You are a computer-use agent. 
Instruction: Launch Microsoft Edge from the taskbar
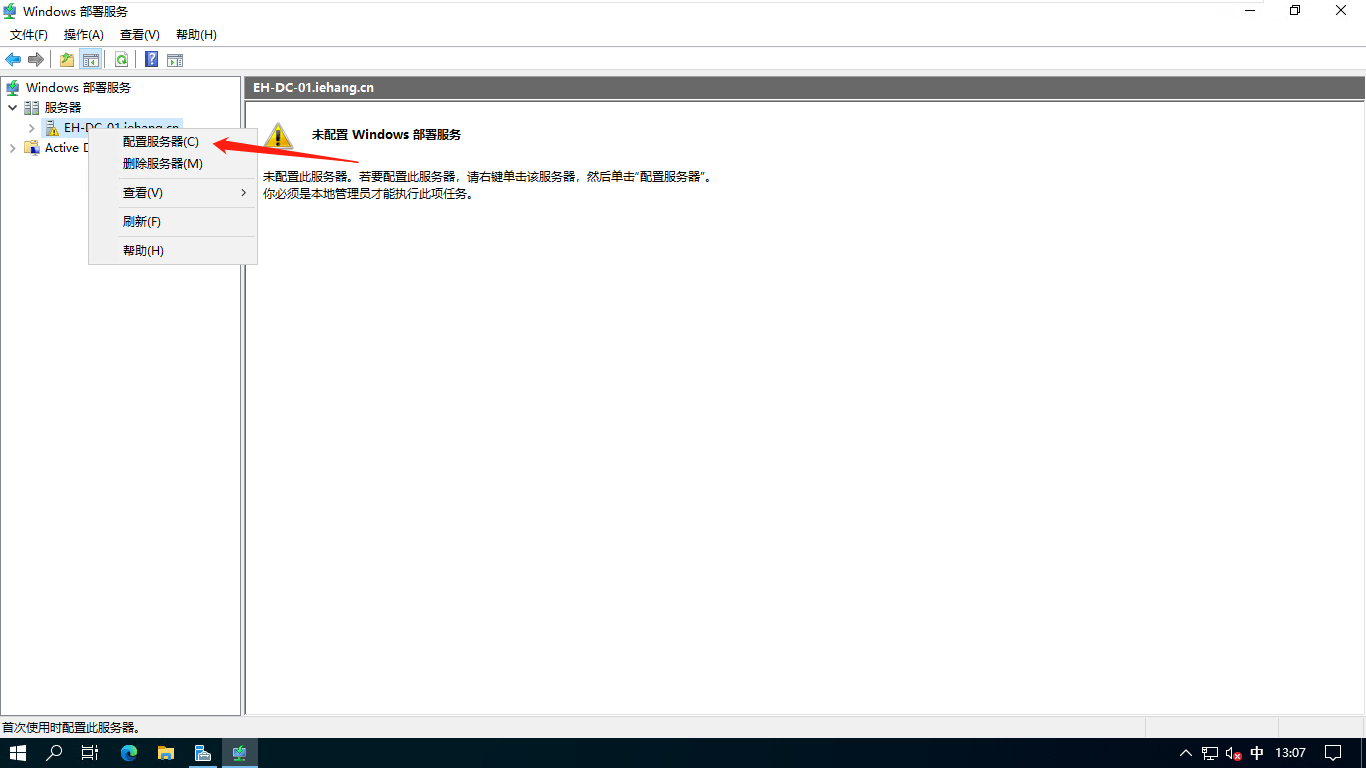tap(129, 753)
